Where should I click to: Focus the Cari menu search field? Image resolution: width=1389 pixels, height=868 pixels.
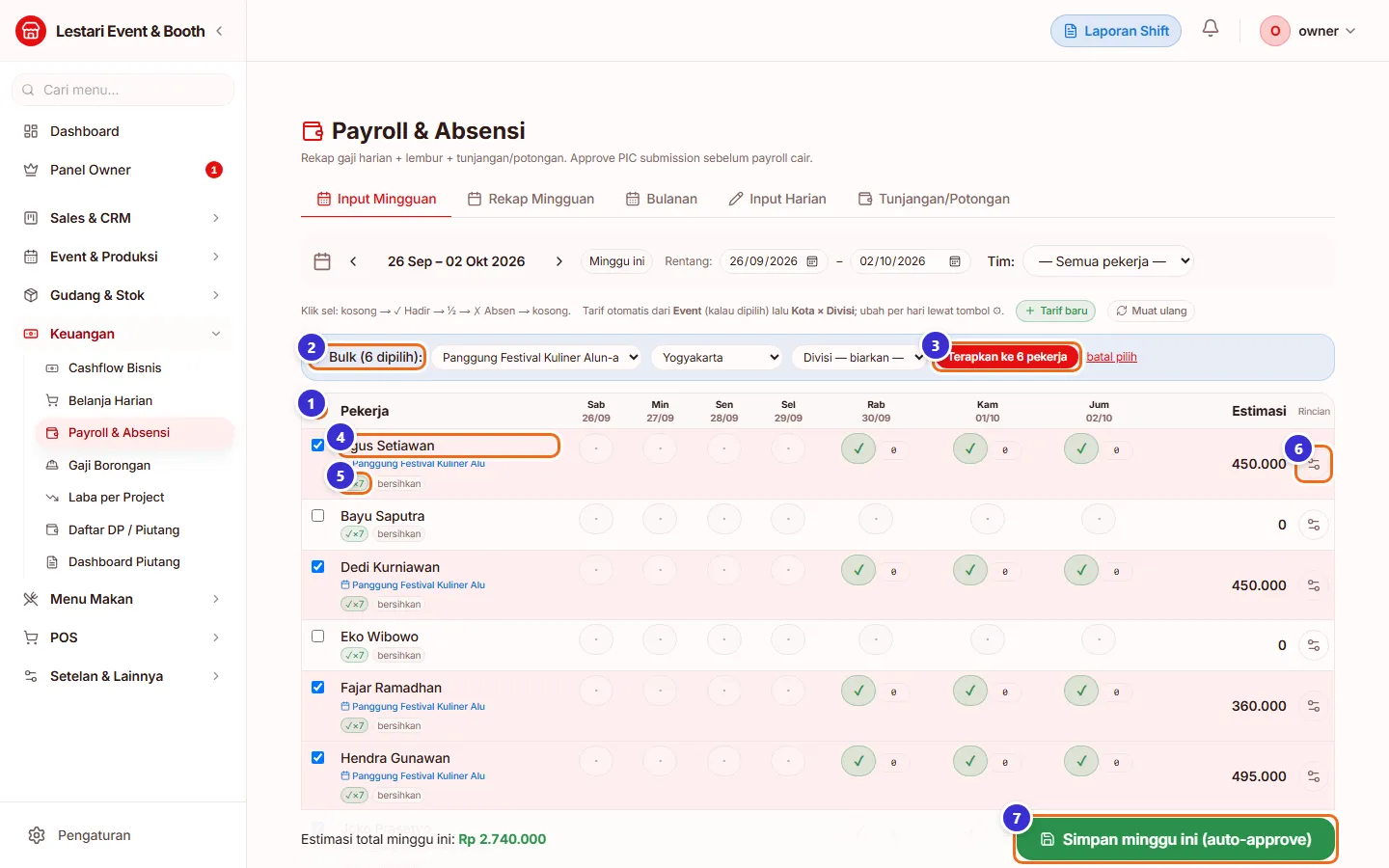pyautogui.click(x=123, y=90)
